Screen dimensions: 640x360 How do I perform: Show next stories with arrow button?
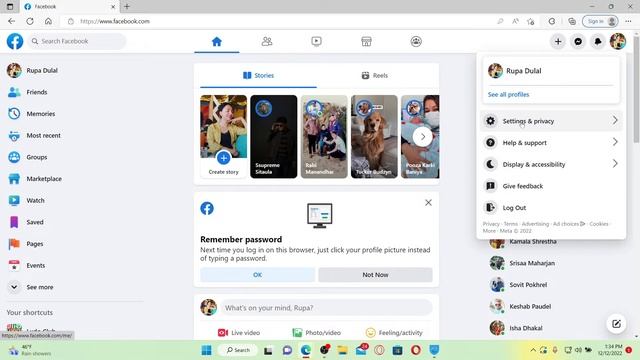point(423,136)
